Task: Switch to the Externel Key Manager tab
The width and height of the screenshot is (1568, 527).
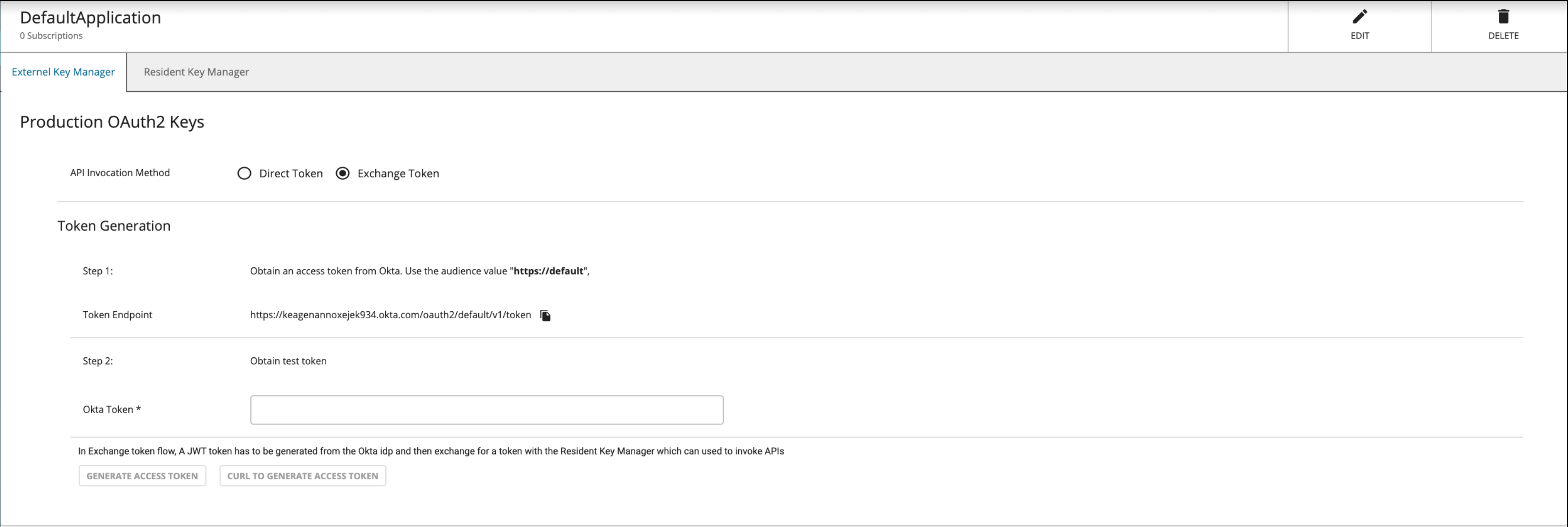Action: pyautogui.click(x=62, y=72)
